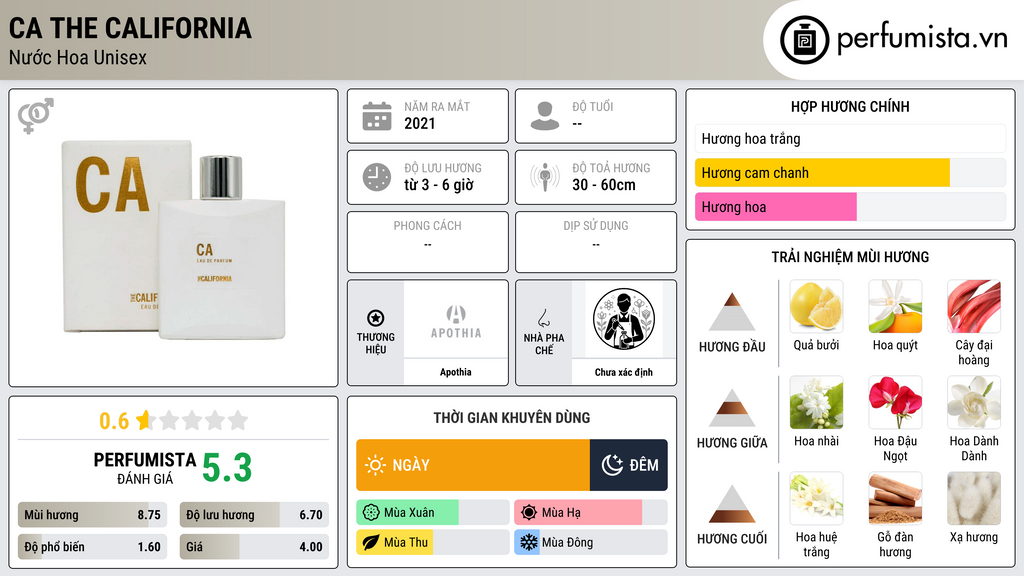Select the Quả bưởi note image

click(x=816, y=306)
